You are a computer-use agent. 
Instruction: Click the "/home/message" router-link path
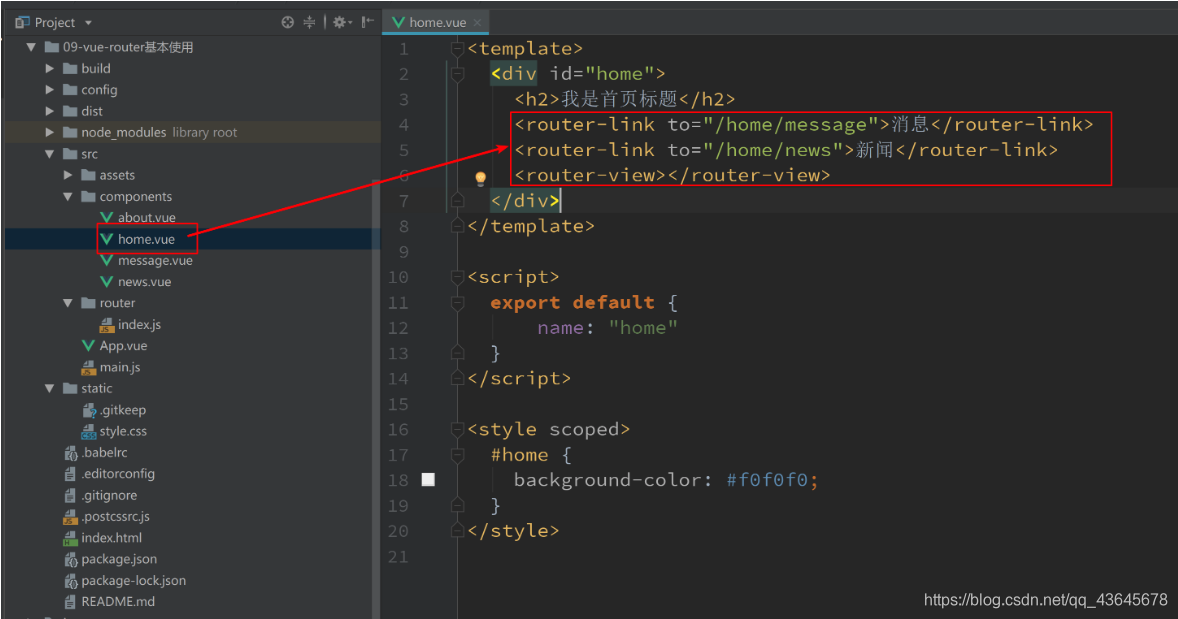(x=791, y=125)
